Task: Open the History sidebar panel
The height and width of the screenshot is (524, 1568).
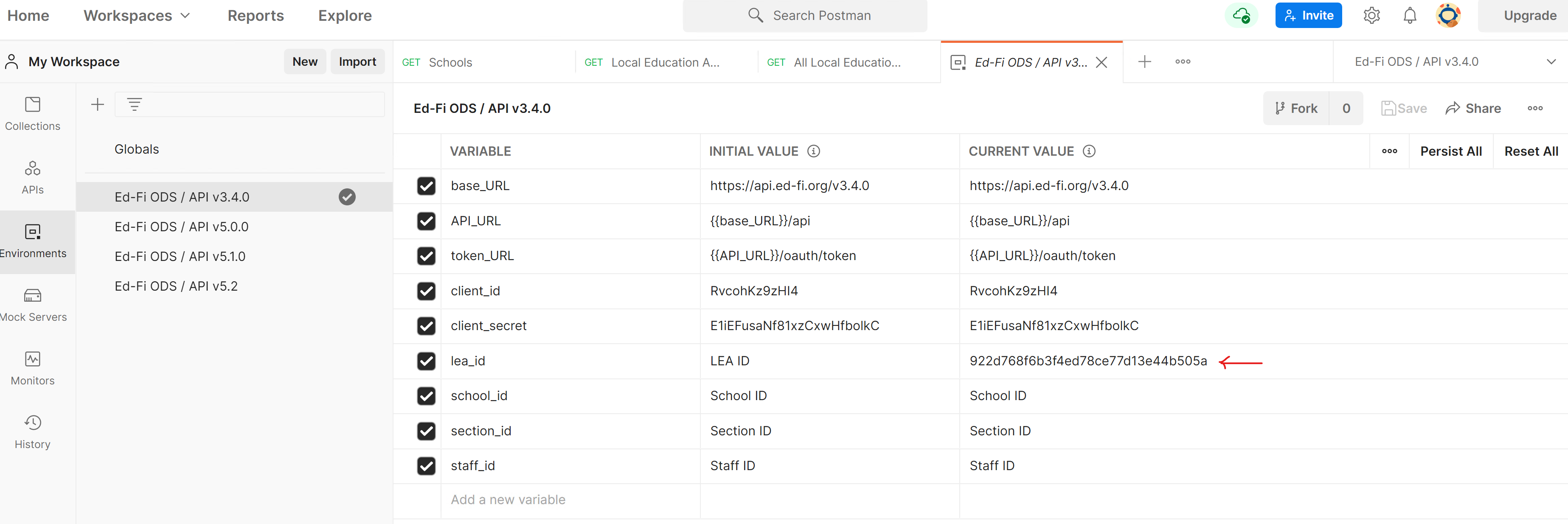Action: click(33, 432)
